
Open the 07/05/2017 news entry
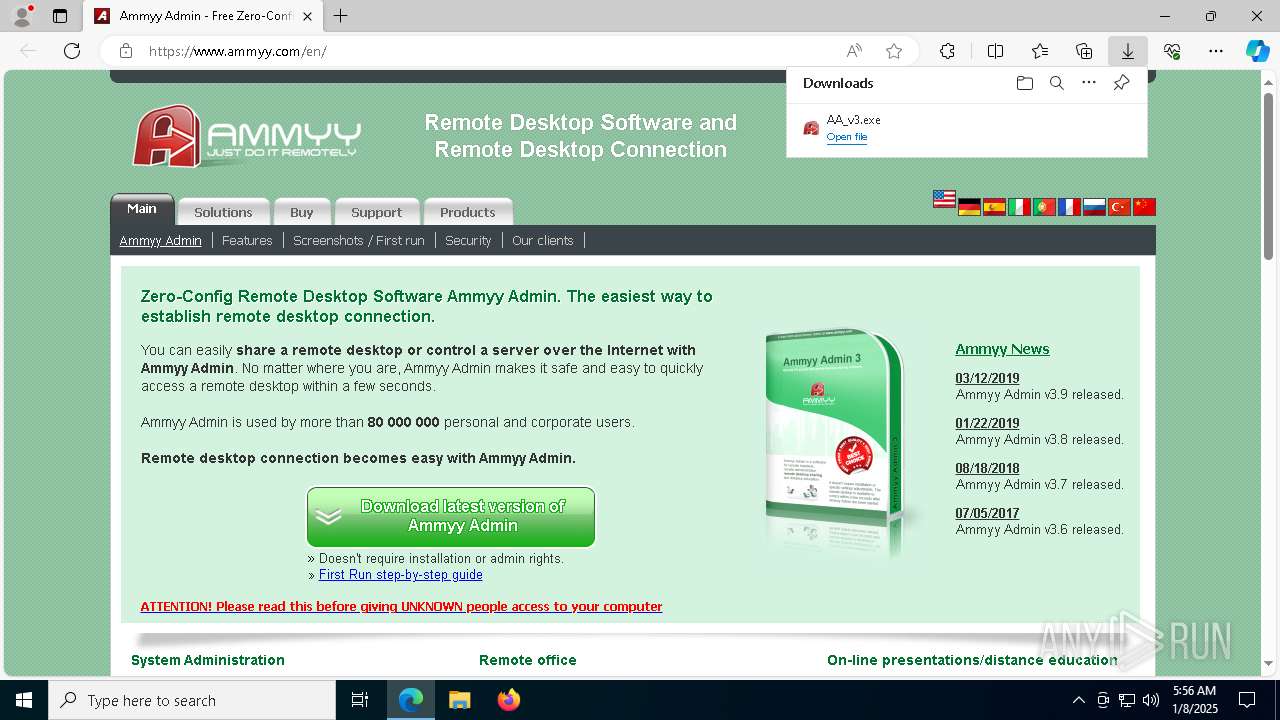click(987, 513)
